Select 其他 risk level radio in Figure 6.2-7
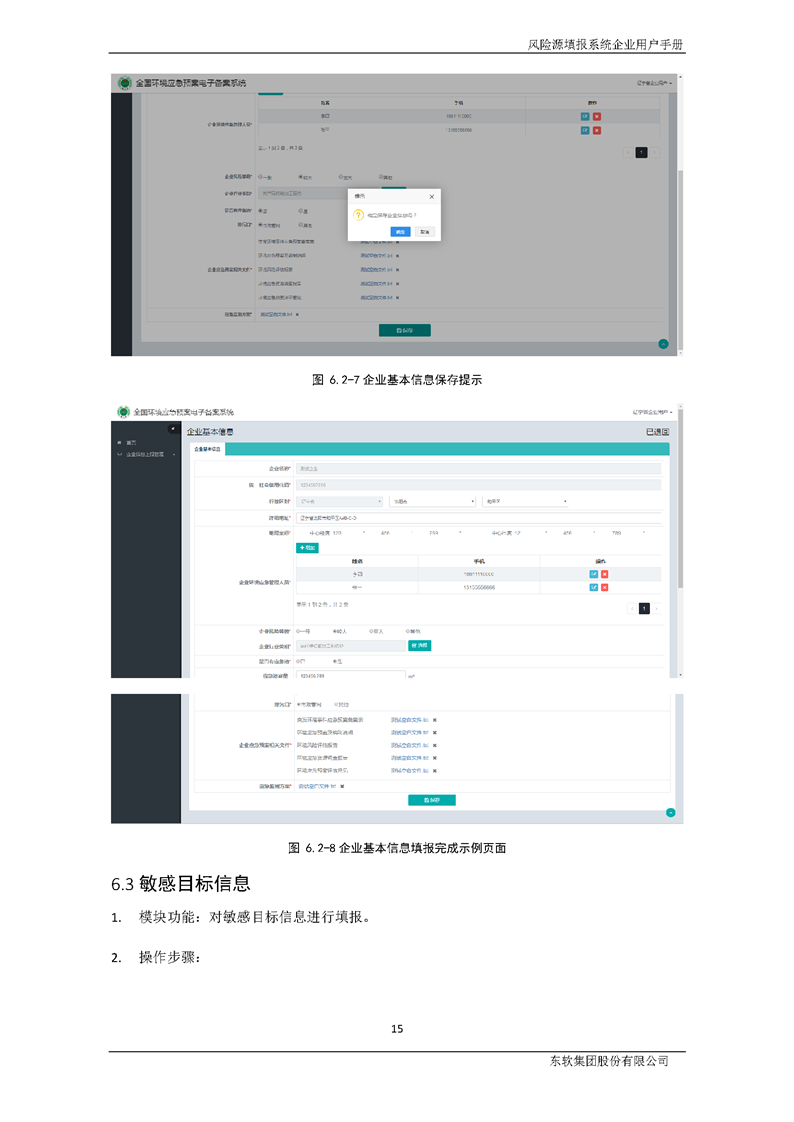Screen dimensions: 794x1122 point(381,177)
